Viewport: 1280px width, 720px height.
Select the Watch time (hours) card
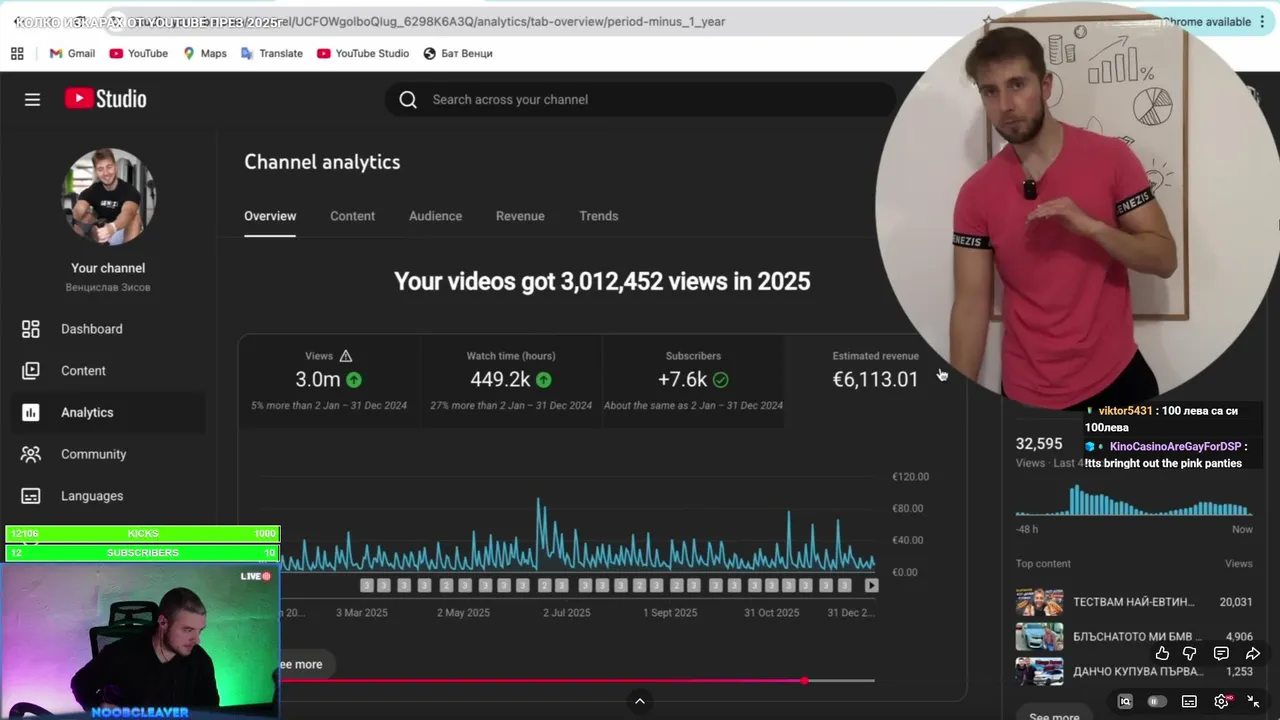[x=511, y=382]
